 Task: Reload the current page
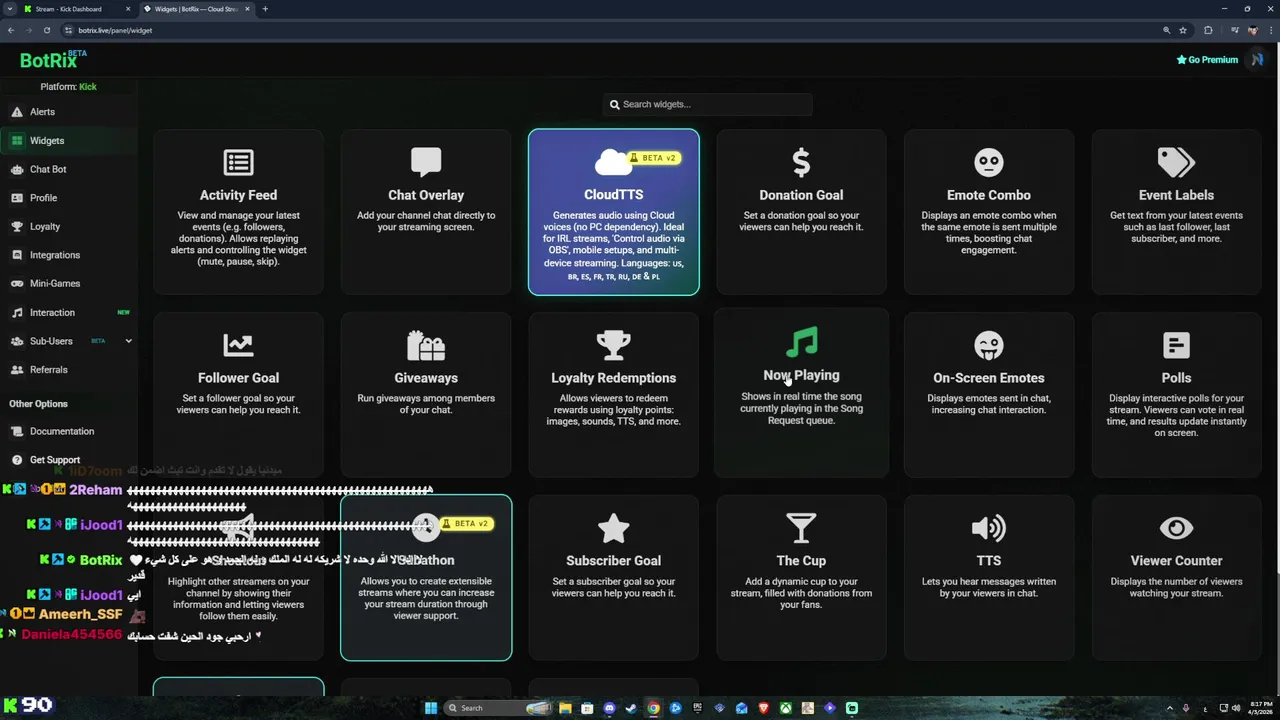click(x=46, y=30)
